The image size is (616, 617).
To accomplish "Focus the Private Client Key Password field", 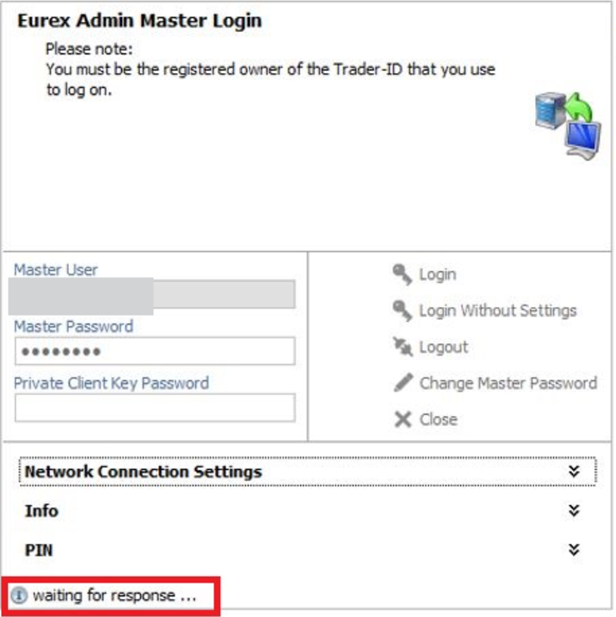I will point(154,407).
